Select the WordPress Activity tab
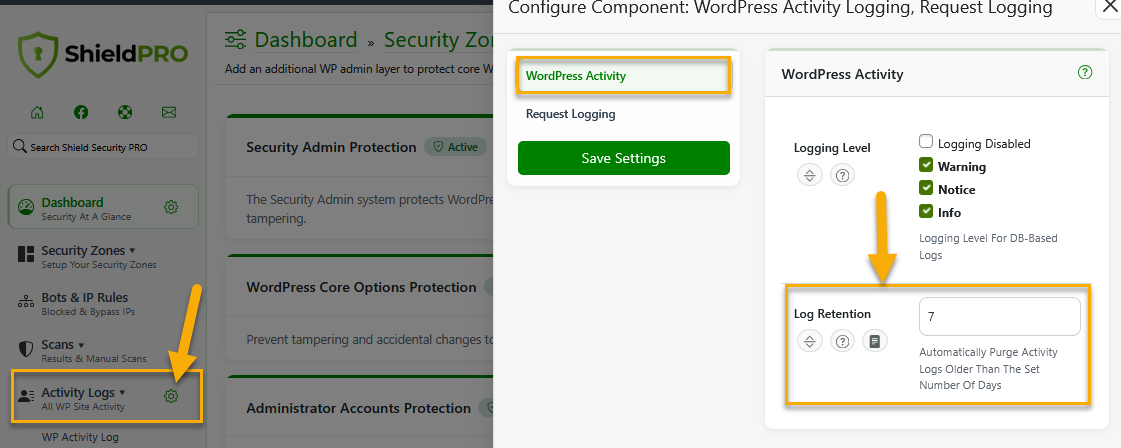This screenshot has width=1121, height=448. point(623,76)
